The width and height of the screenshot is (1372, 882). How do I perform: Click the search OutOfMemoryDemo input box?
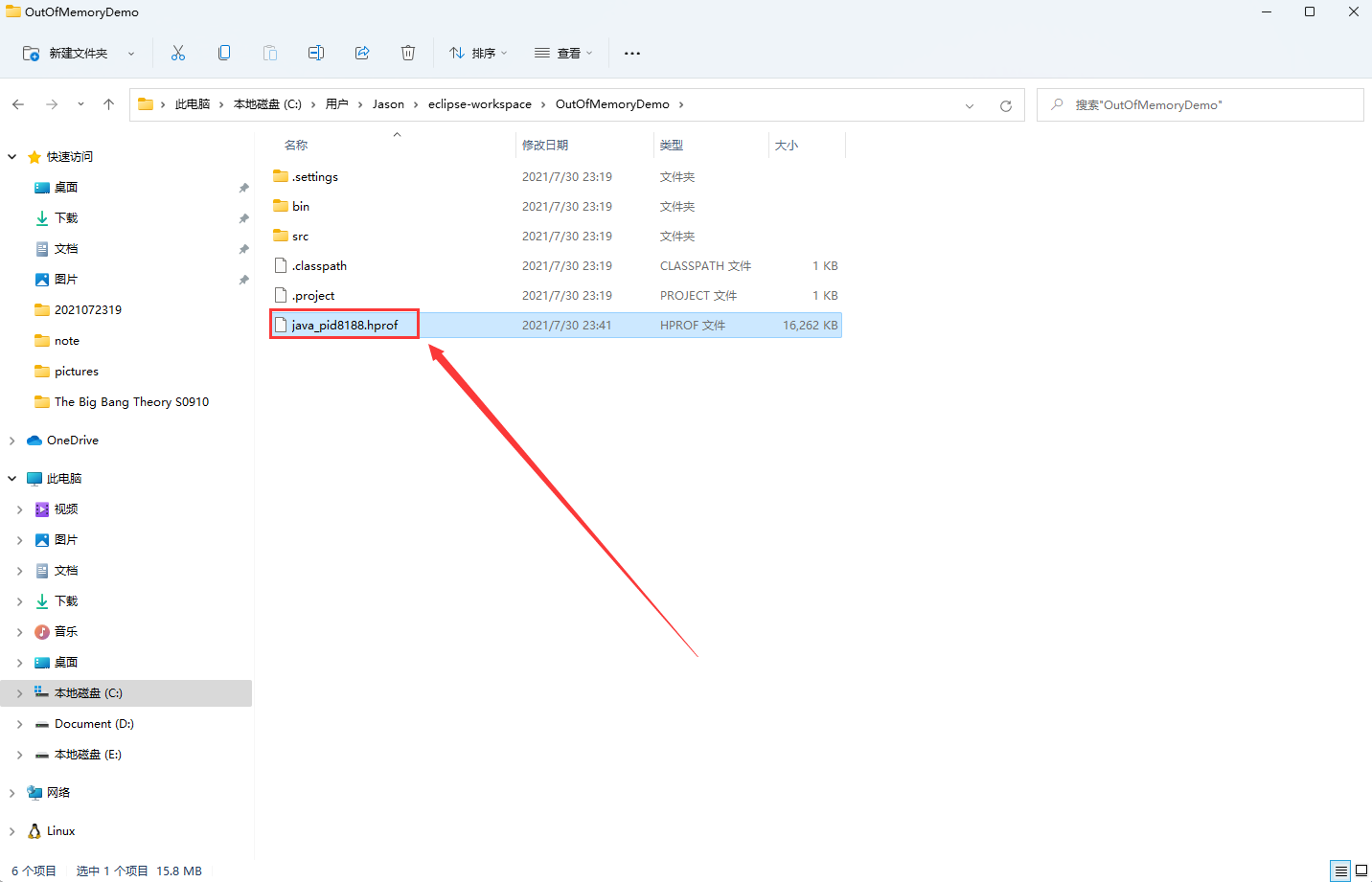(1207, 105)
